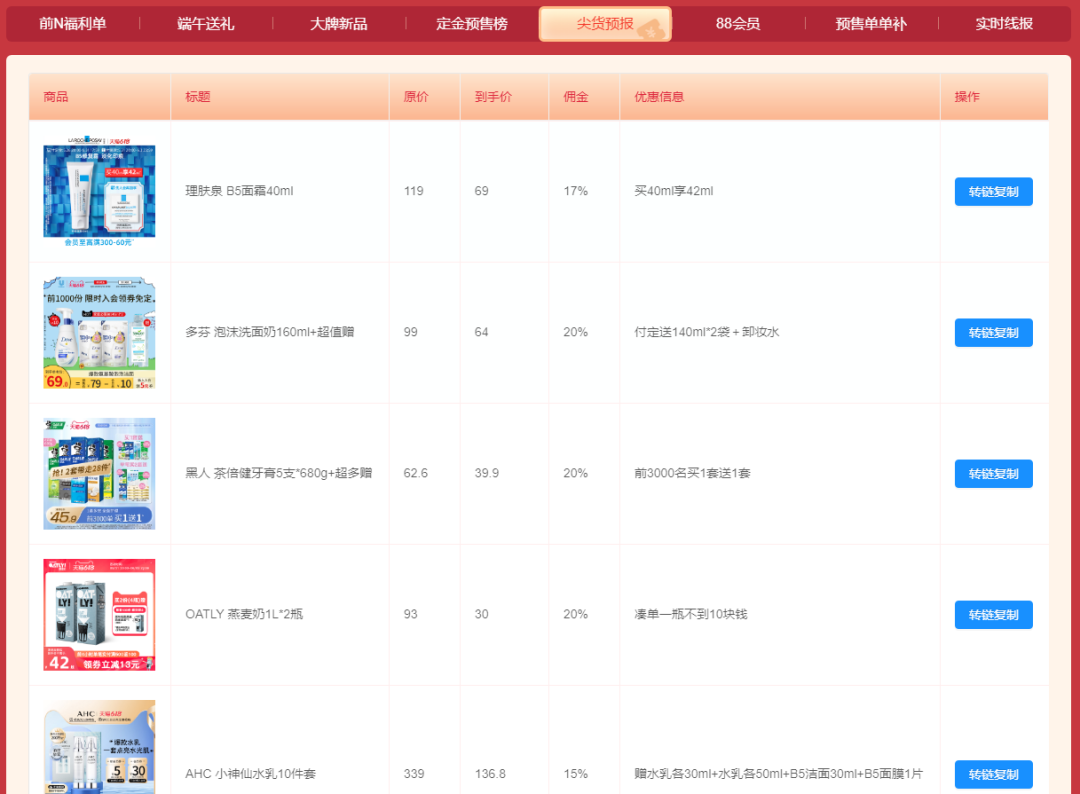Click the final price 136.8
The image size is (1080, 794).
tap(490, 775)
